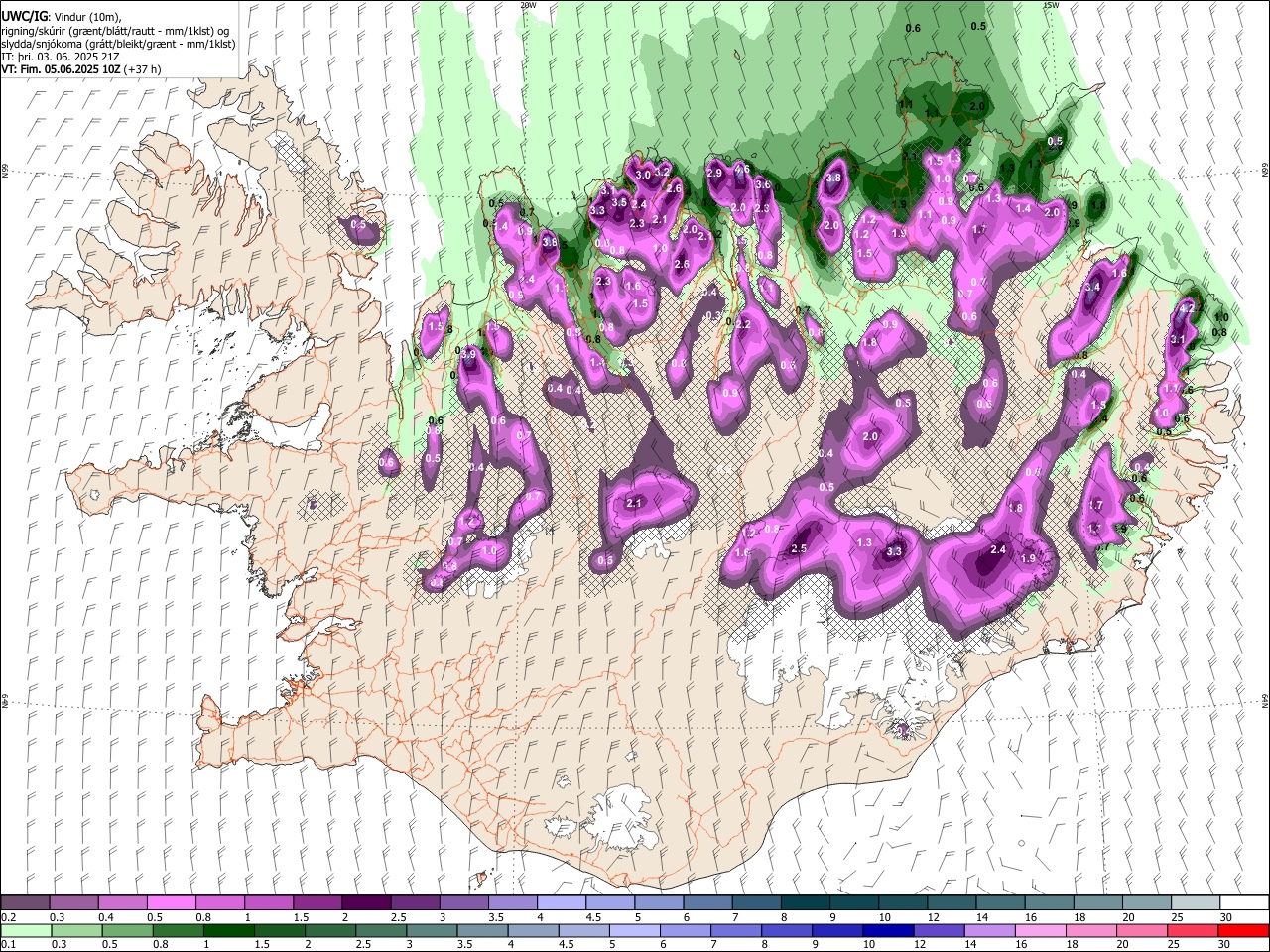The width and height of the screenshot is (1270, 952).
Task: Select the '(+37 h)' forecast offset text
Action: (x=143, y=69)
